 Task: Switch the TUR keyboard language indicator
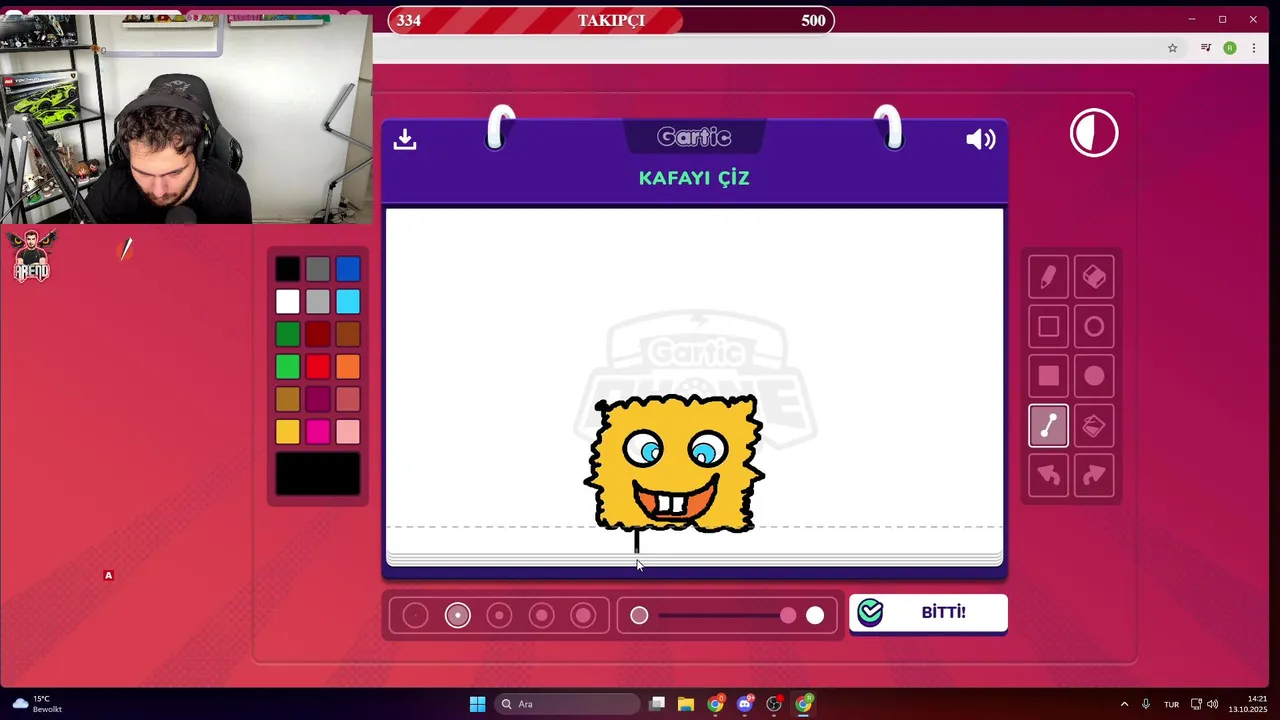[x=1171, y=704]
